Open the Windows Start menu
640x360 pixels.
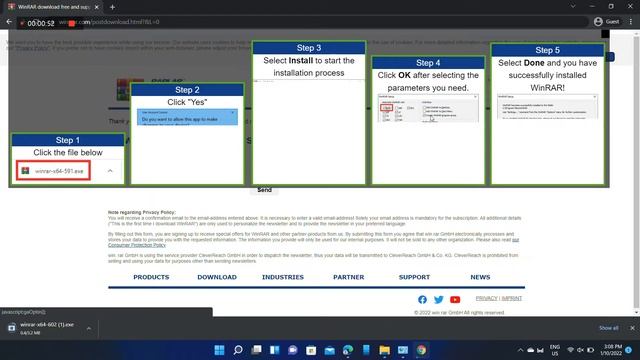click(219, 350)
